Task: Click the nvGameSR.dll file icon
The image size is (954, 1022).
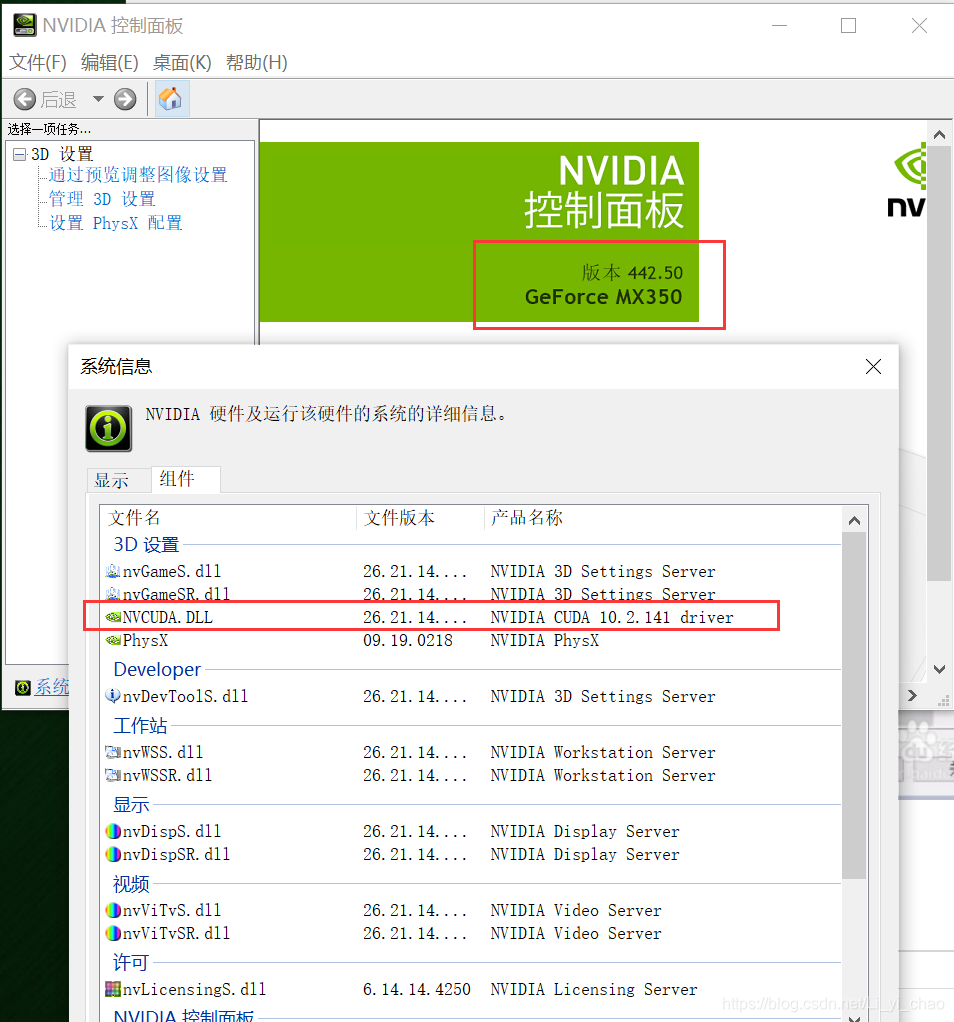Action: (113, 594)
